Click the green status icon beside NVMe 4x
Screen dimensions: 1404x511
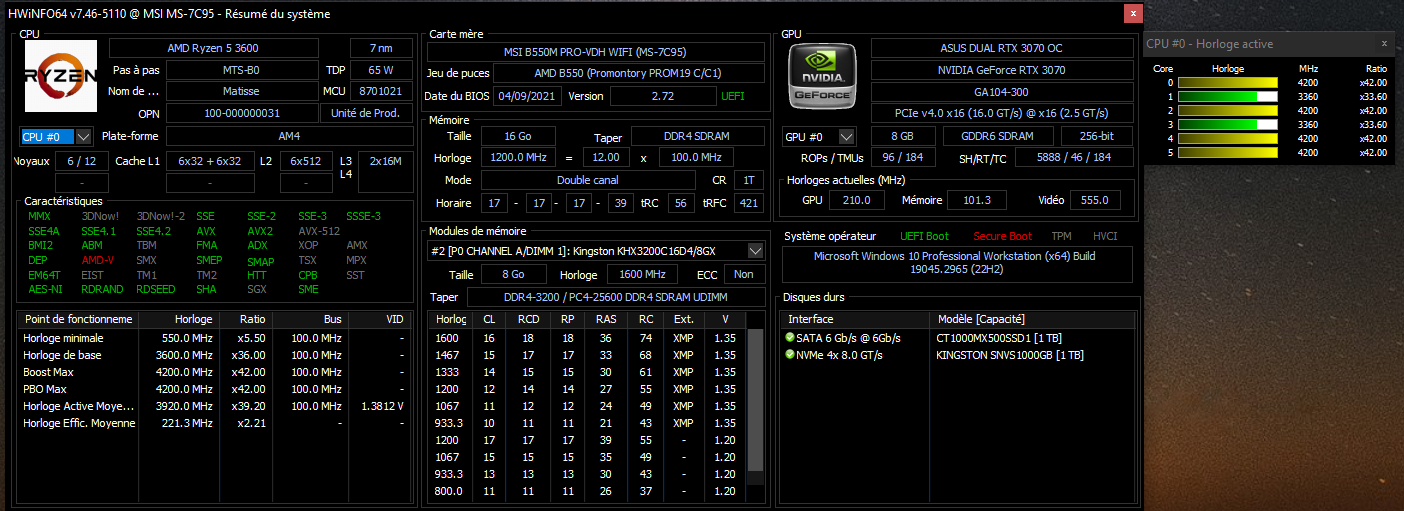click(790, 355)
